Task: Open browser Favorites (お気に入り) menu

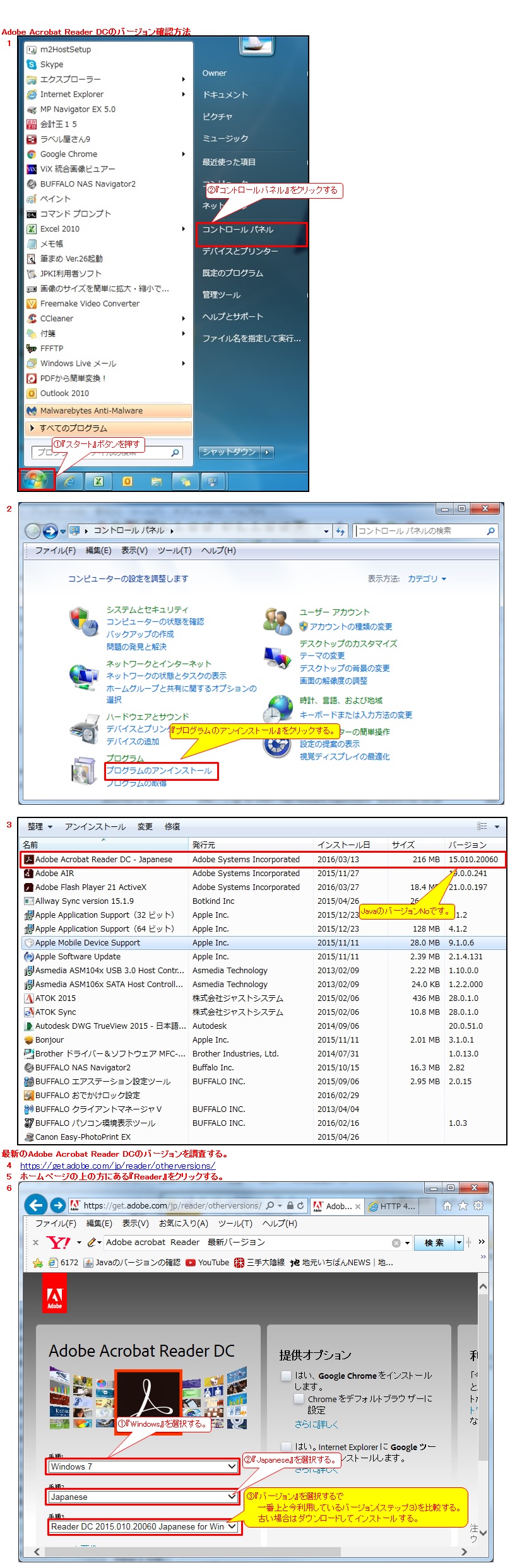Action: (183, 1223)
